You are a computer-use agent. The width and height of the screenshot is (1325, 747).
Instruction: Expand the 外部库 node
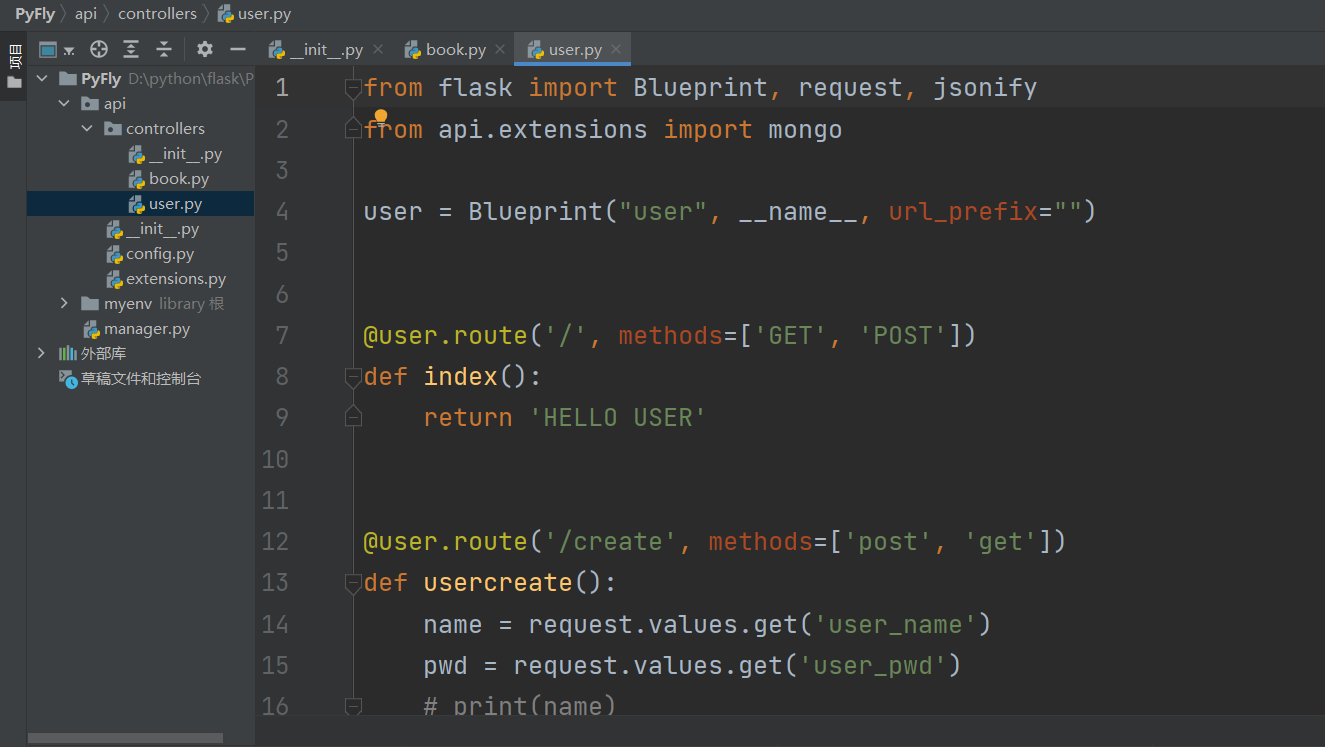click(x=41, y=353)
